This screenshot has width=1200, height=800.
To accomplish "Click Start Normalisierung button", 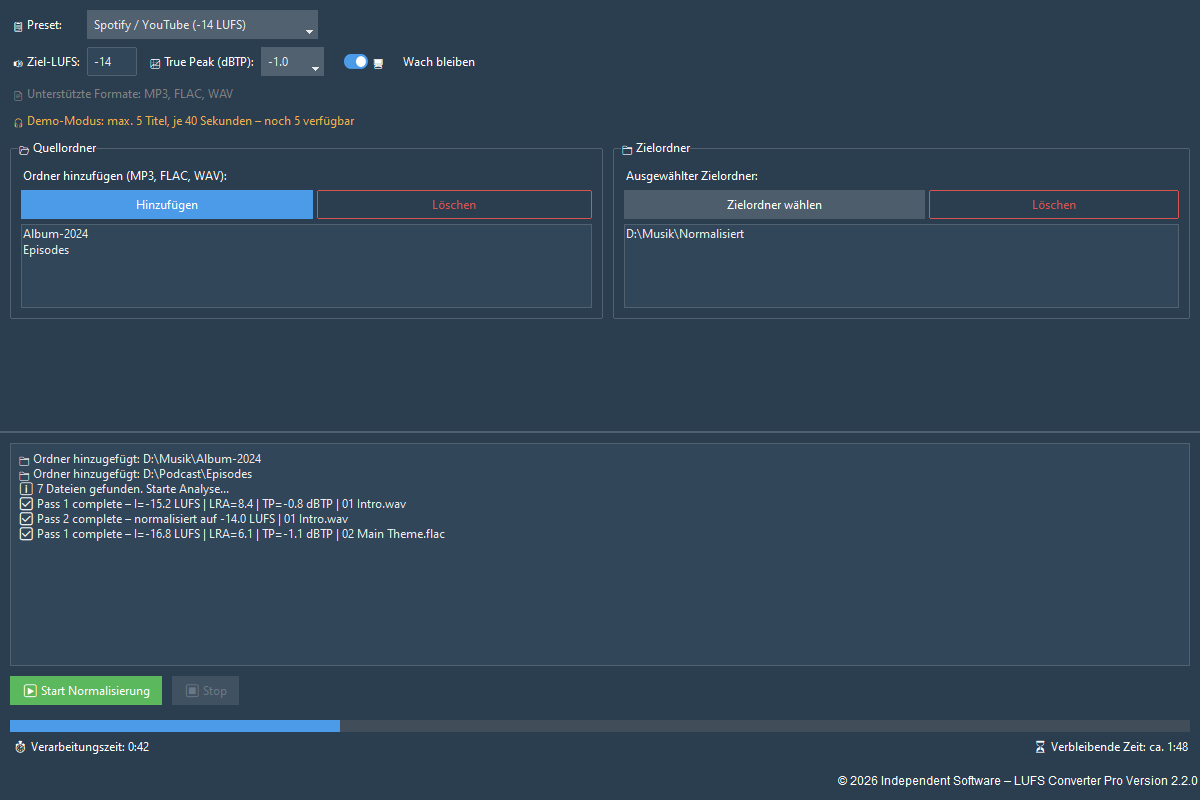I will click(x=86, y=691).
